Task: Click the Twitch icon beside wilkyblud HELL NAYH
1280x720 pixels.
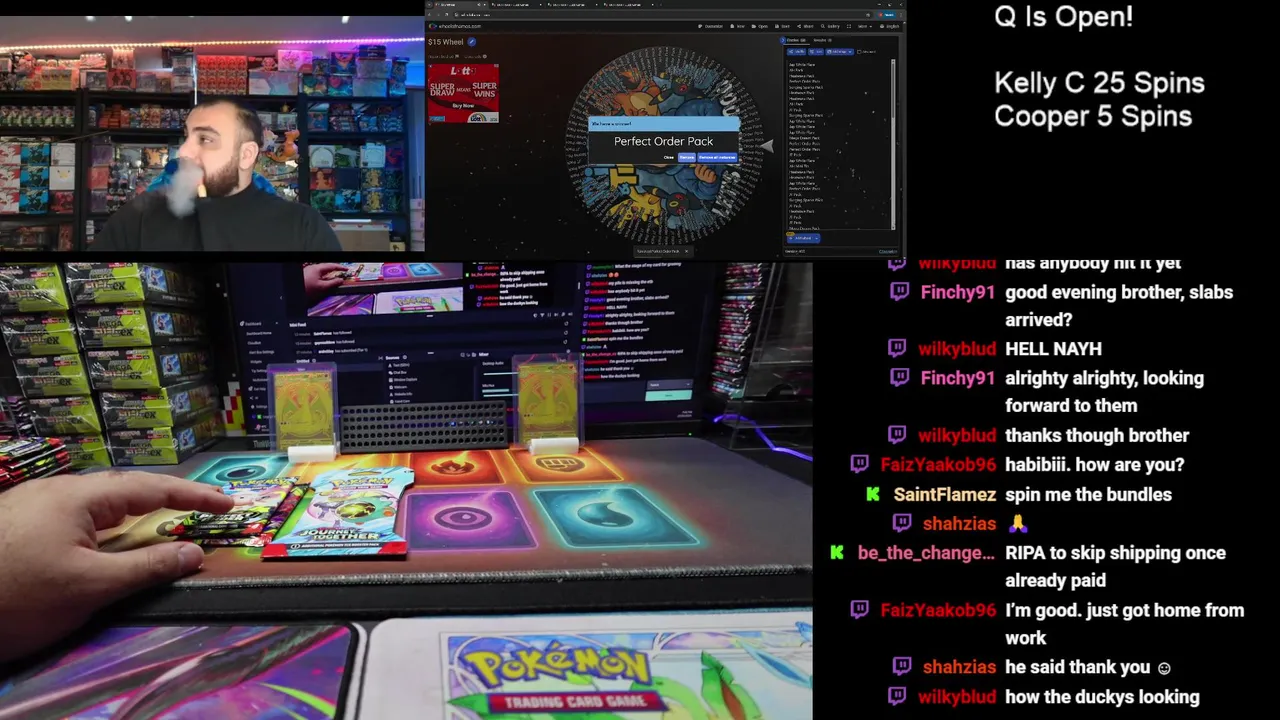Action: 897,348
